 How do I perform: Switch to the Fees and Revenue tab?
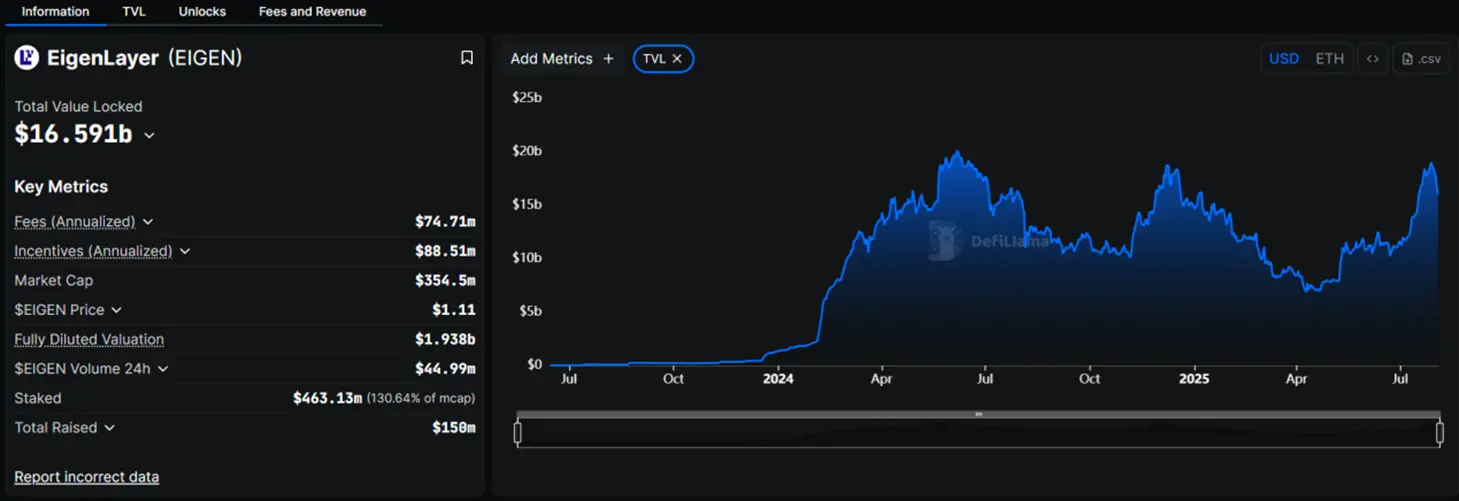coord(312,12)
